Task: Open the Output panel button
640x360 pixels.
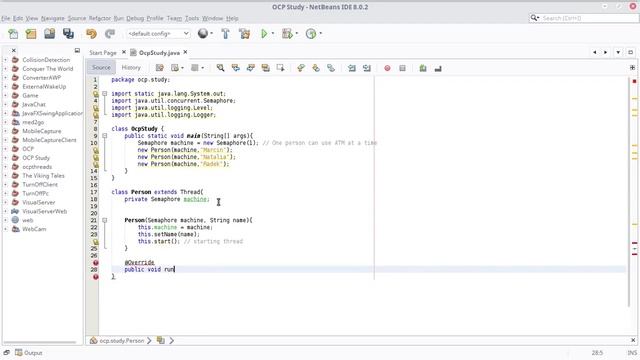Action: (x=29, y=353)
